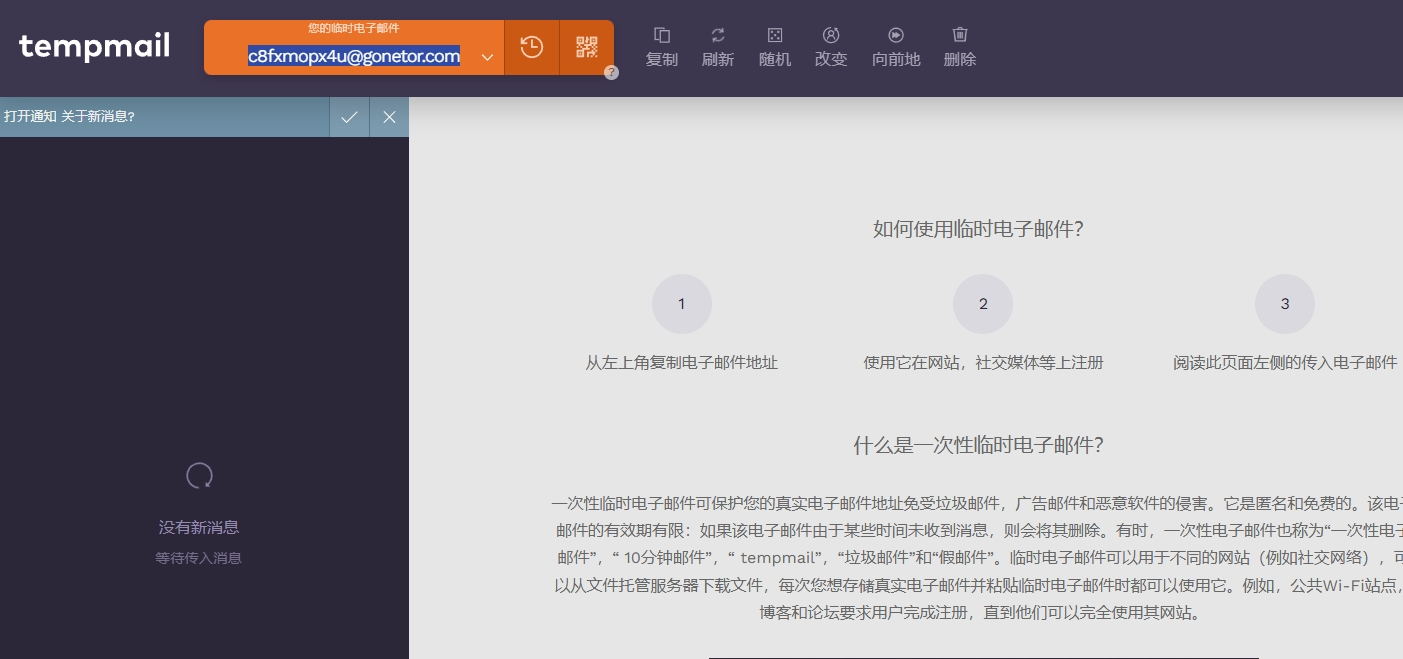Click the tempmail logo
This screenshot has width=1403, height=659.
(x=94, y=46)
